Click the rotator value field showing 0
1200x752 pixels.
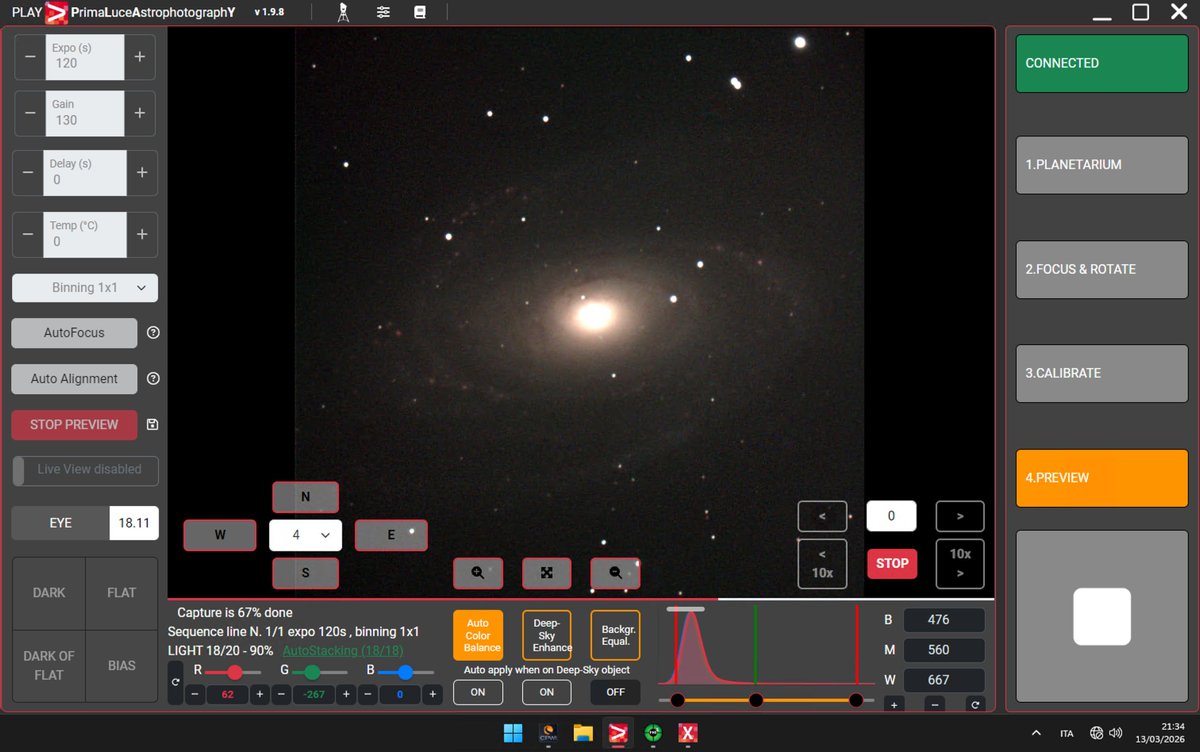click(x=892, y=516)
